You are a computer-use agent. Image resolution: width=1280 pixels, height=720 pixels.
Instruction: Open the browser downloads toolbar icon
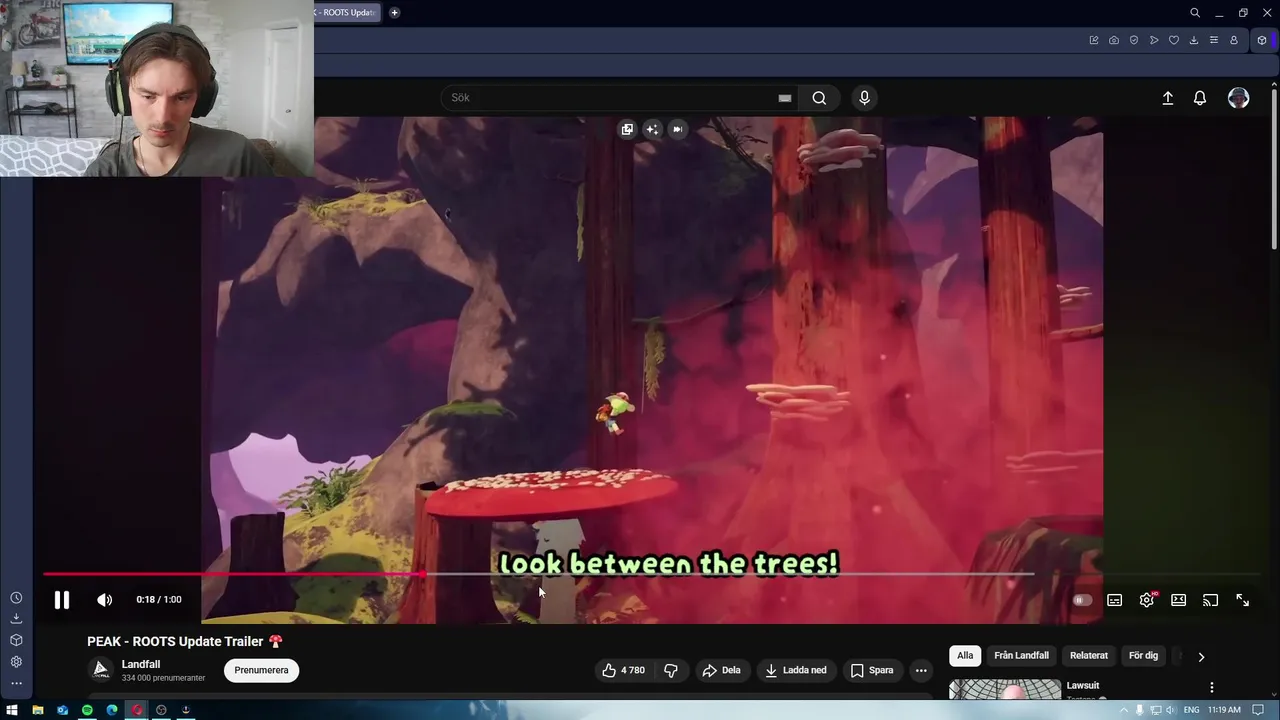pyautogui.click(x=1194, y=40)
